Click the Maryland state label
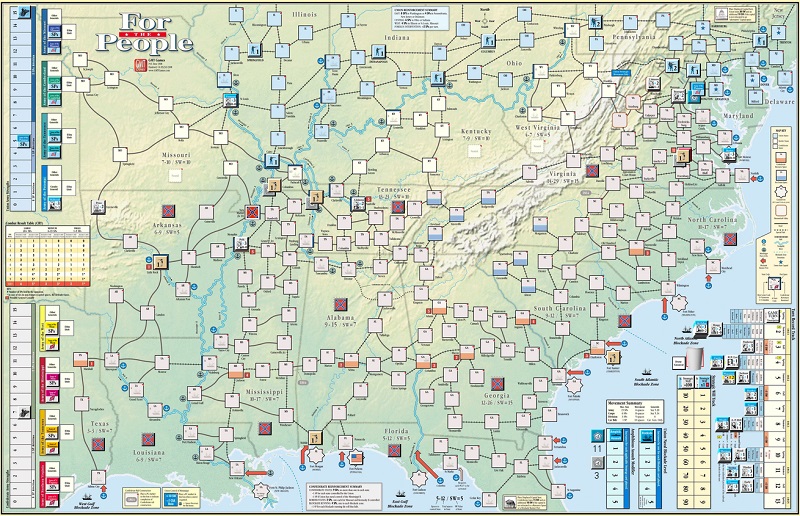The height and width of the screenshot is (516, 800). click(x=738, y=116)
